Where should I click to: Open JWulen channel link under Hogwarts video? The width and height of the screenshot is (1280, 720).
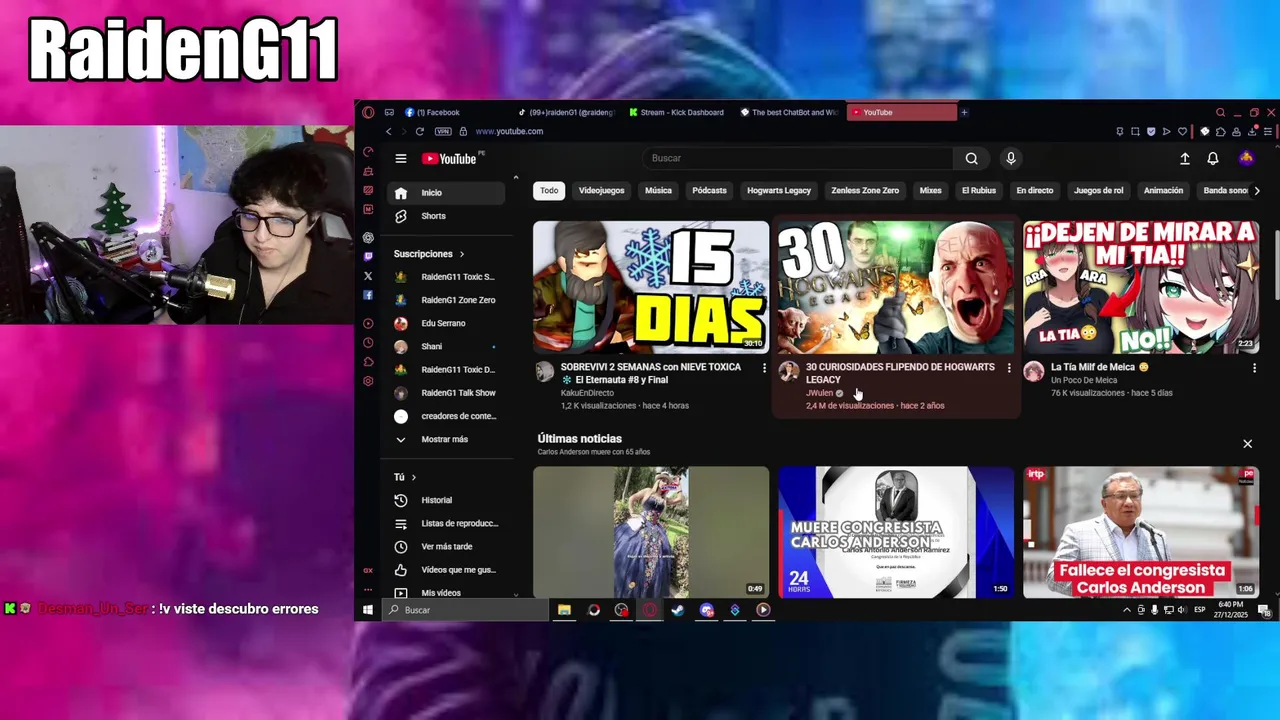click(x=819, y=393)
